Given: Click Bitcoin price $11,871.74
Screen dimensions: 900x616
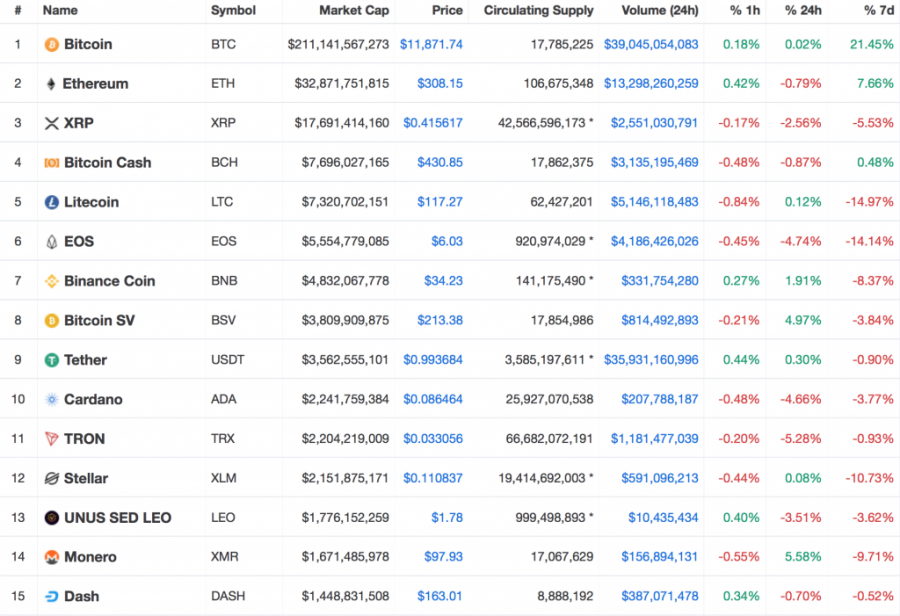Looking at the screenshot, I should [431, 44].
